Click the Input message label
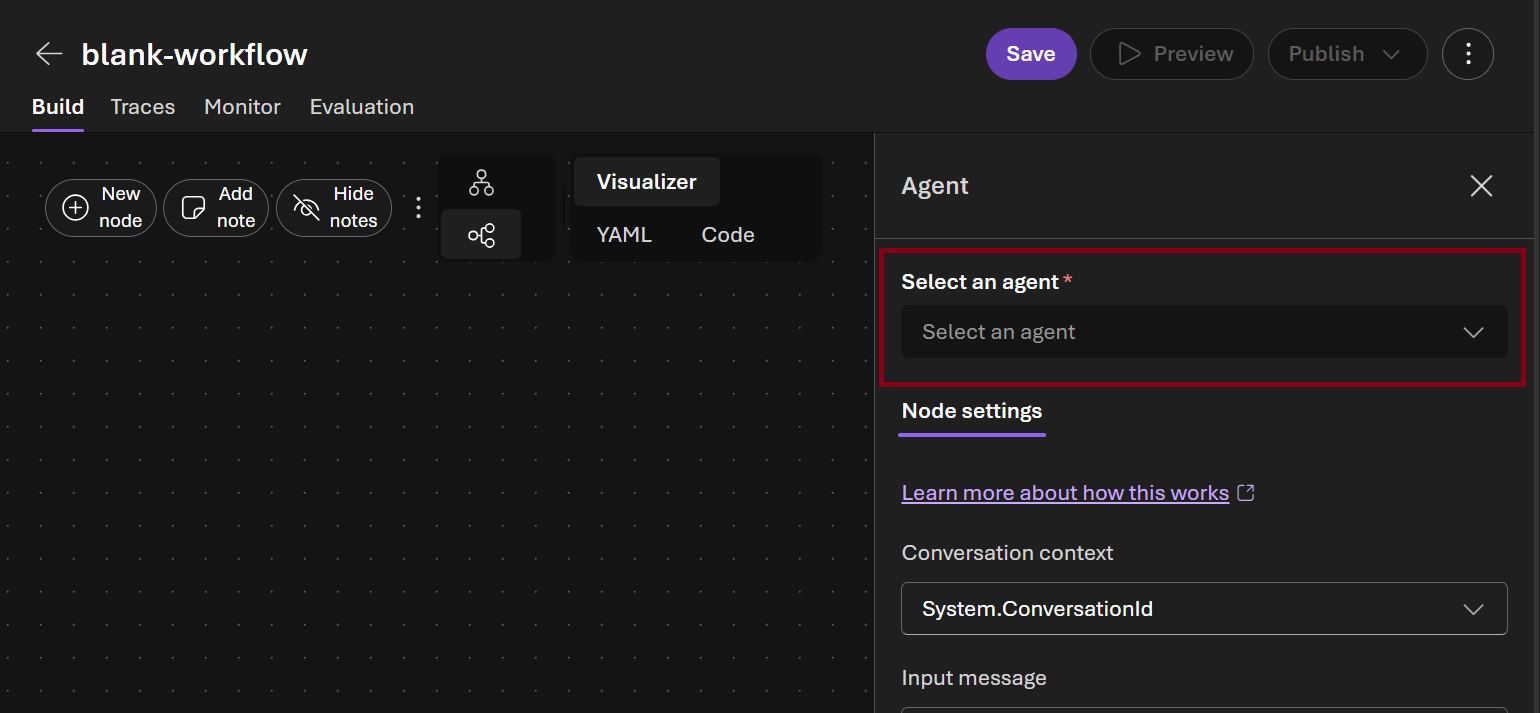This screenshot has height=713, width=1540. 974,678
